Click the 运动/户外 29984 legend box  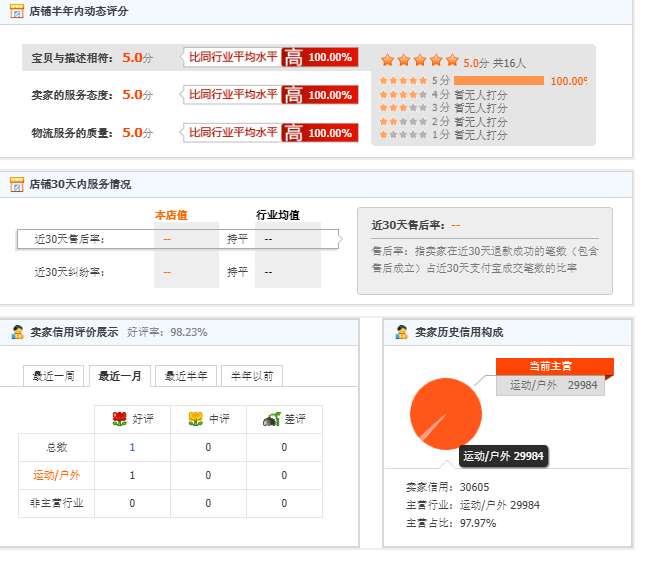(x=552, y=385)
